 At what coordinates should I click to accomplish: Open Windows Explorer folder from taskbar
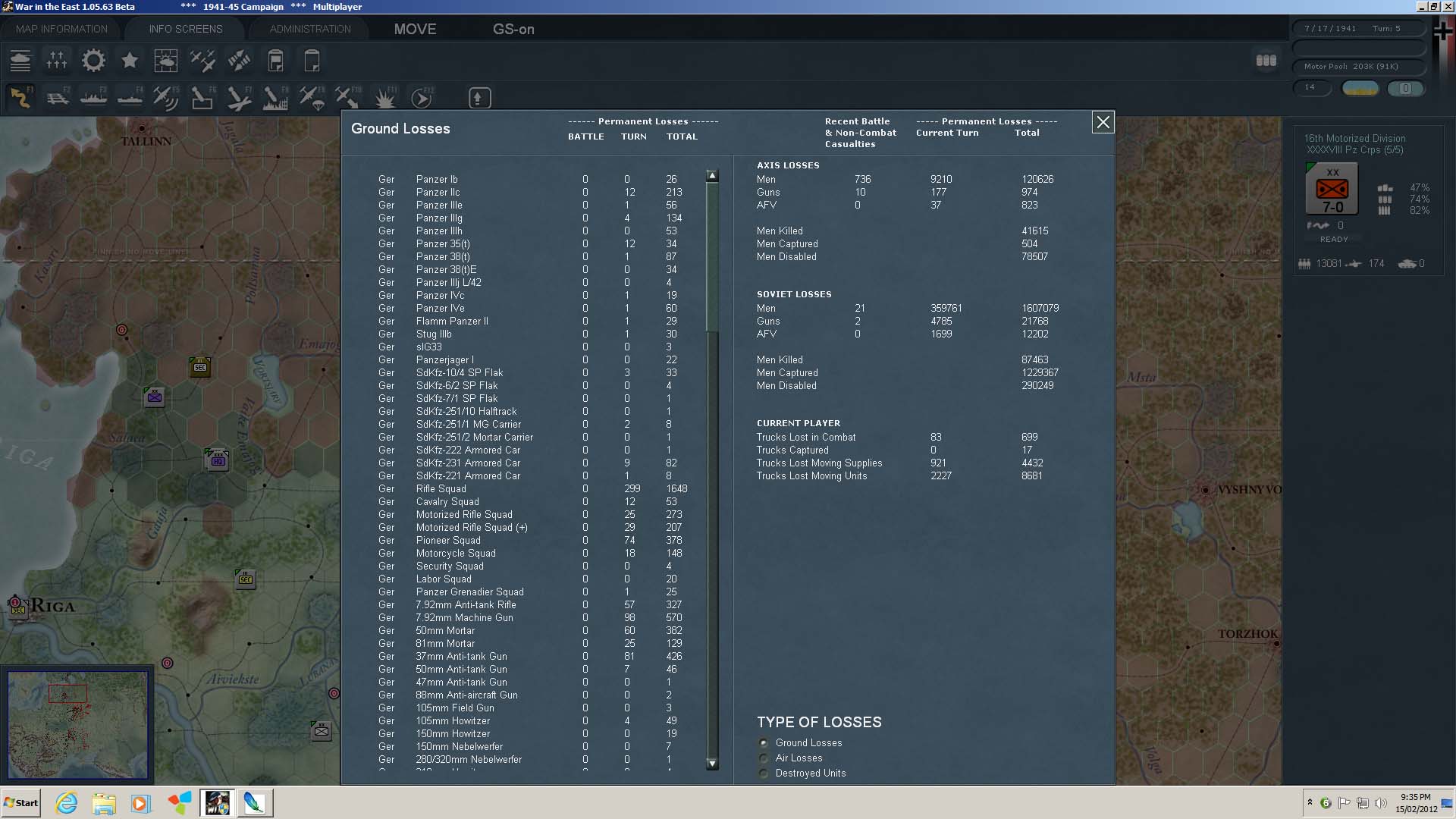[x=104, y=803]
